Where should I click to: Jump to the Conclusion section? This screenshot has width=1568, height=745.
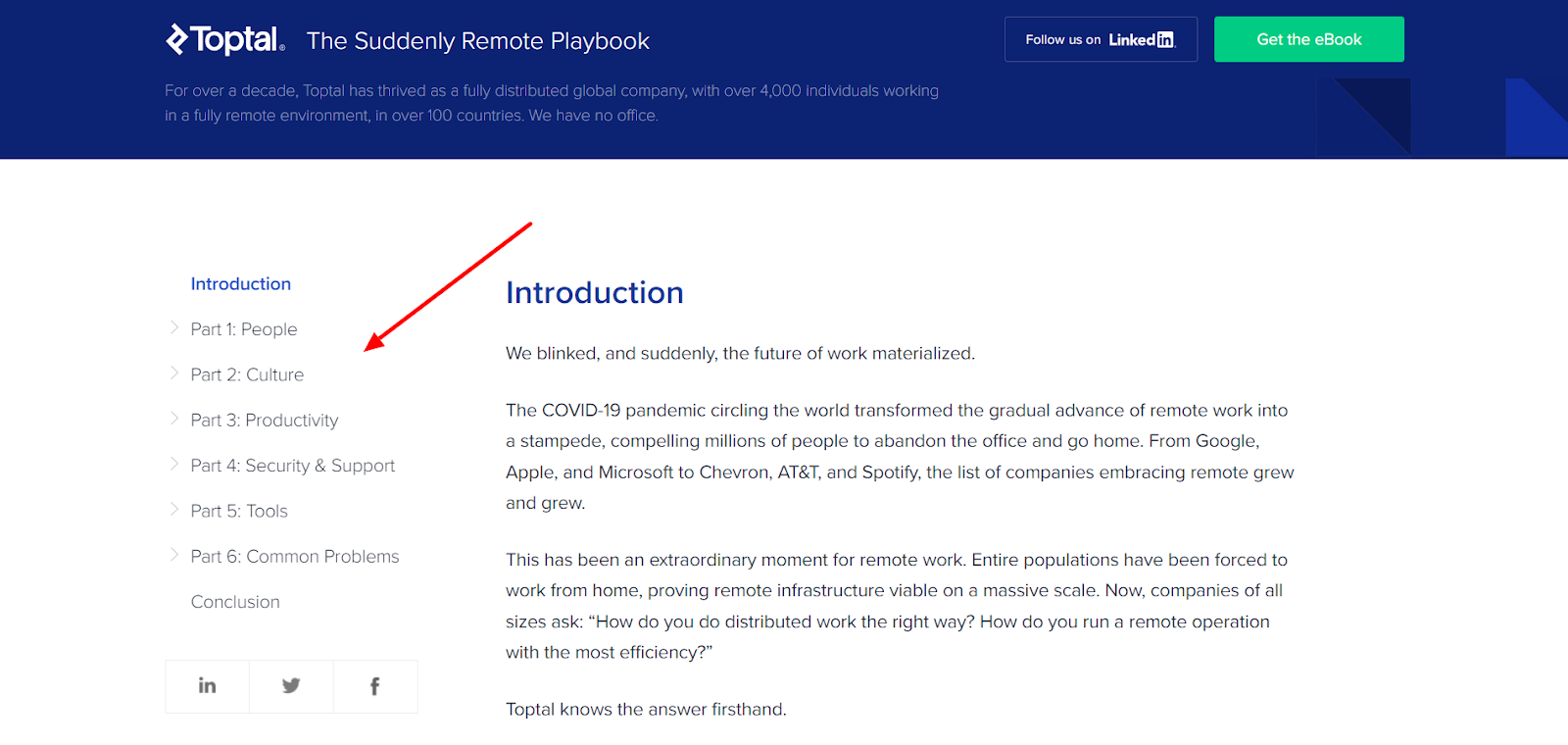(x=235, y=602)
